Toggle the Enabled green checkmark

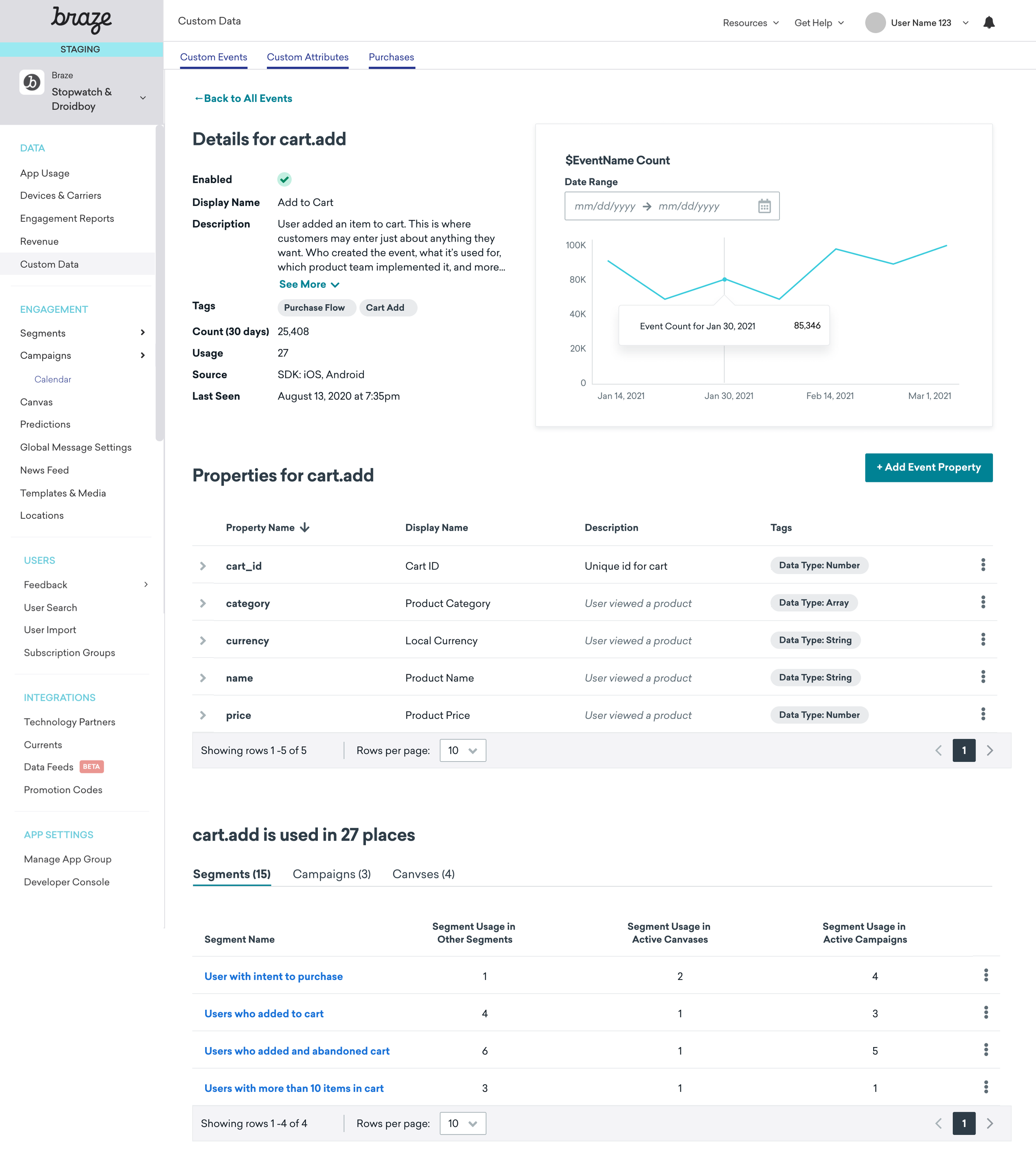[x=284, y=180]
